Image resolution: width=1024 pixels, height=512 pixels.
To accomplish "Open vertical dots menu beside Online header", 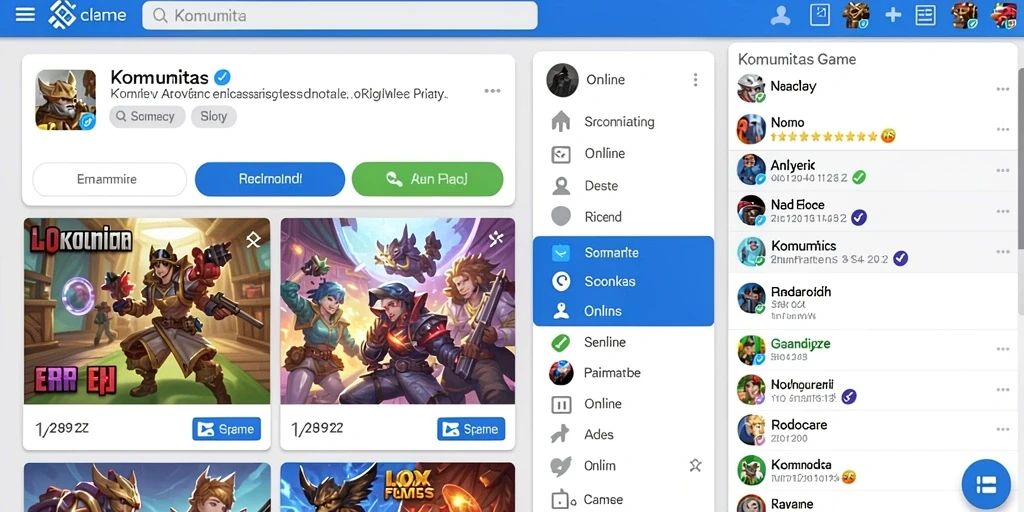I will [696, 80].
